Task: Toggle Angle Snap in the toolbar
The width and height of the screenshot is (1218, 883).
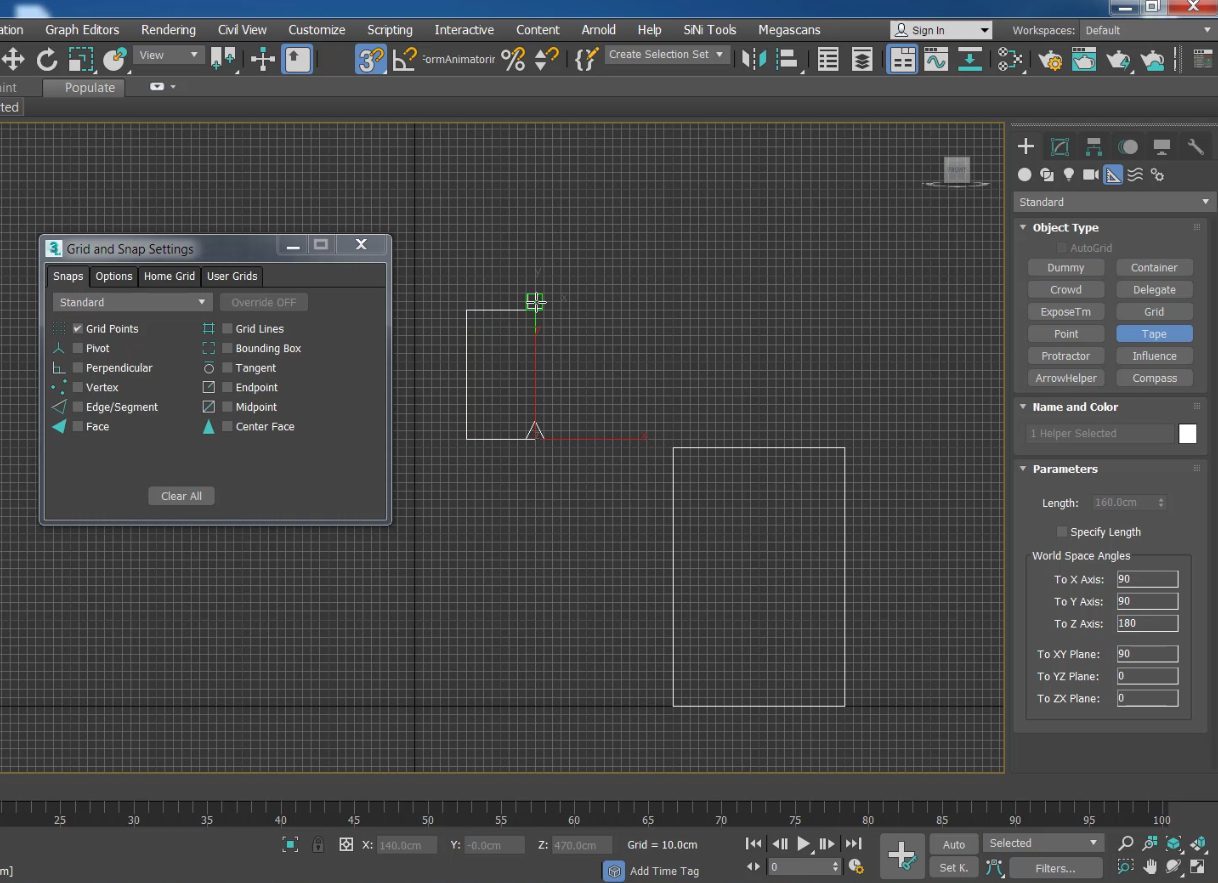Action: (x=404, y=60)
